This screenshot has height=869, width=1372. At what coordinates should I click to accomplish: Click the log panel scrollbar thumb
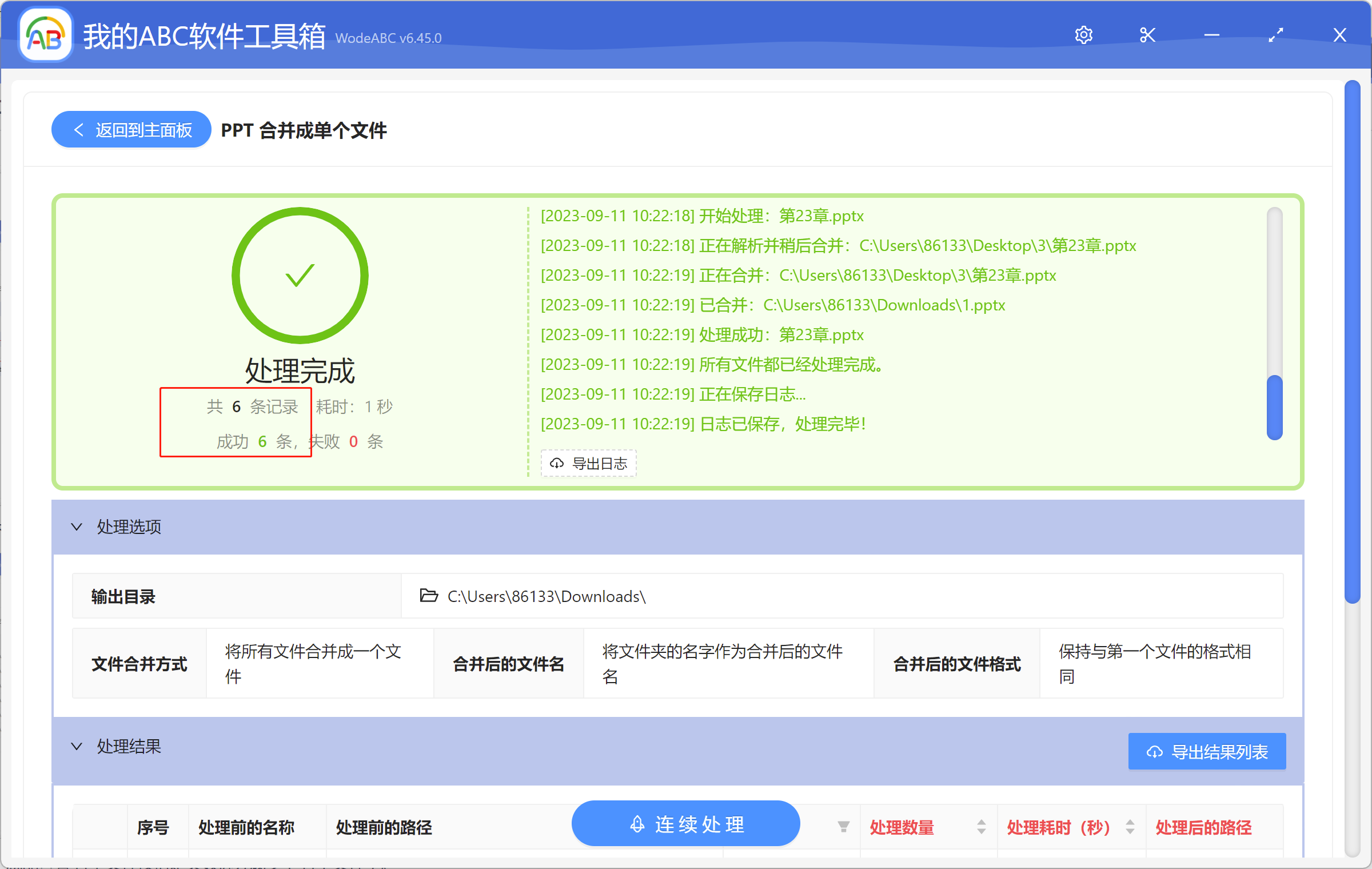1274,407
